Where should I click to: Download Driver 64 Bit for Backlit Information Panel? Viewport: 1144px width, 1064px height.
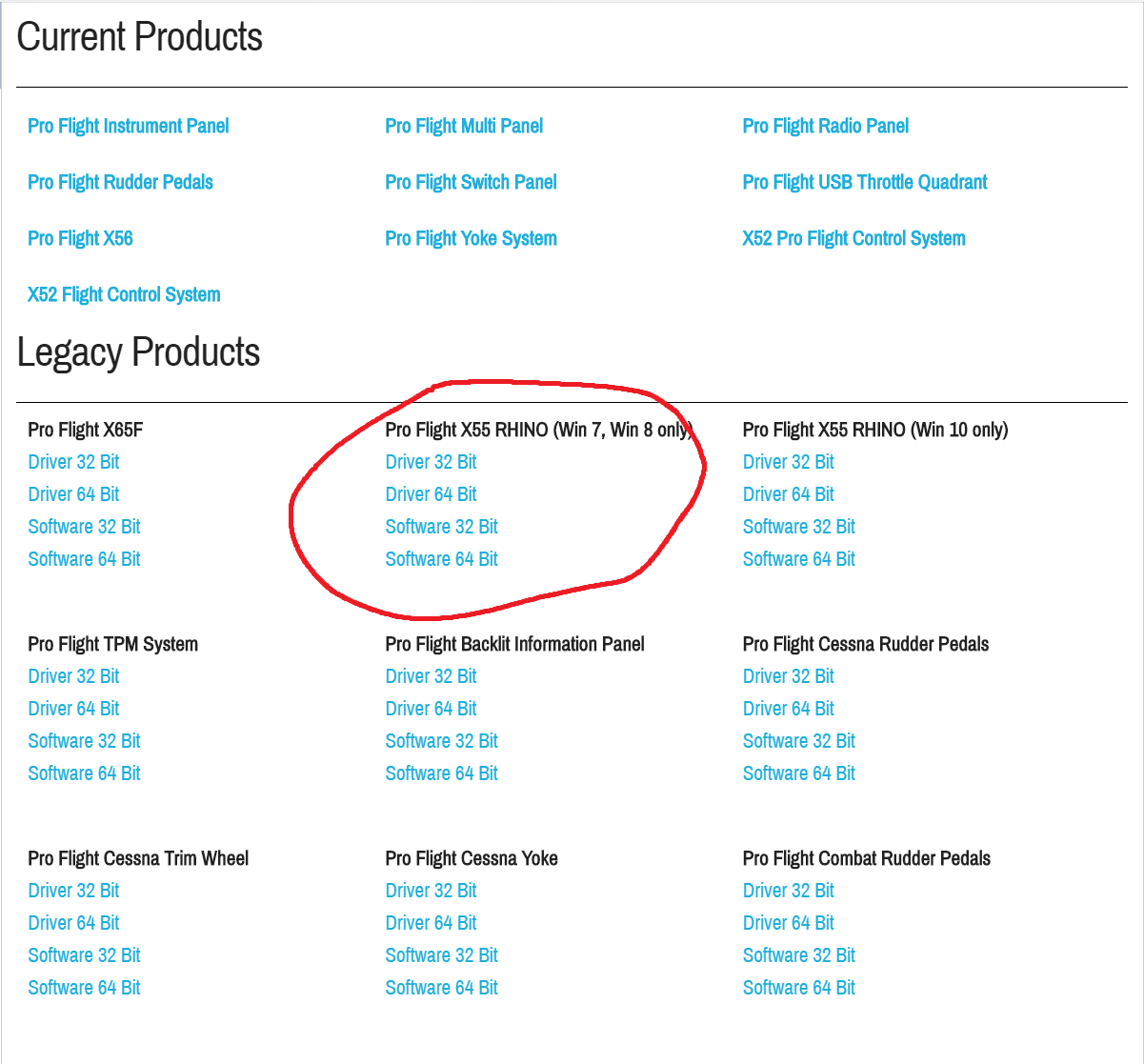pos(431,709)
